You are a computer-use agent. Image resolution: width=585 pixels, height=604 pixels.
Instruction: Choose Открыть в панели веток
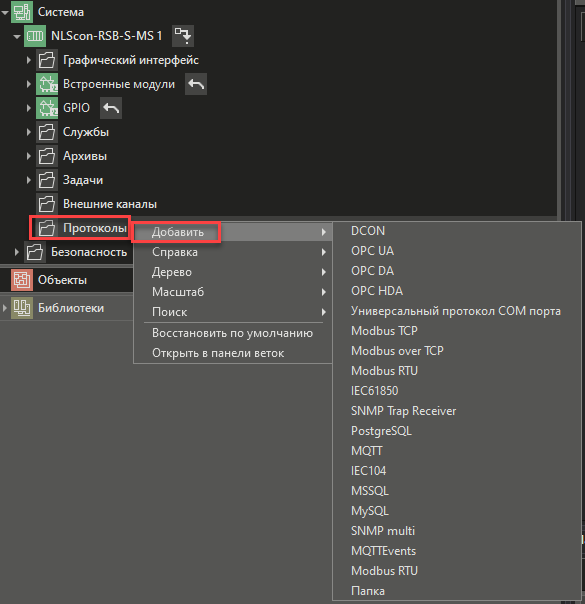pyautogui.click(x=233, y=353)
